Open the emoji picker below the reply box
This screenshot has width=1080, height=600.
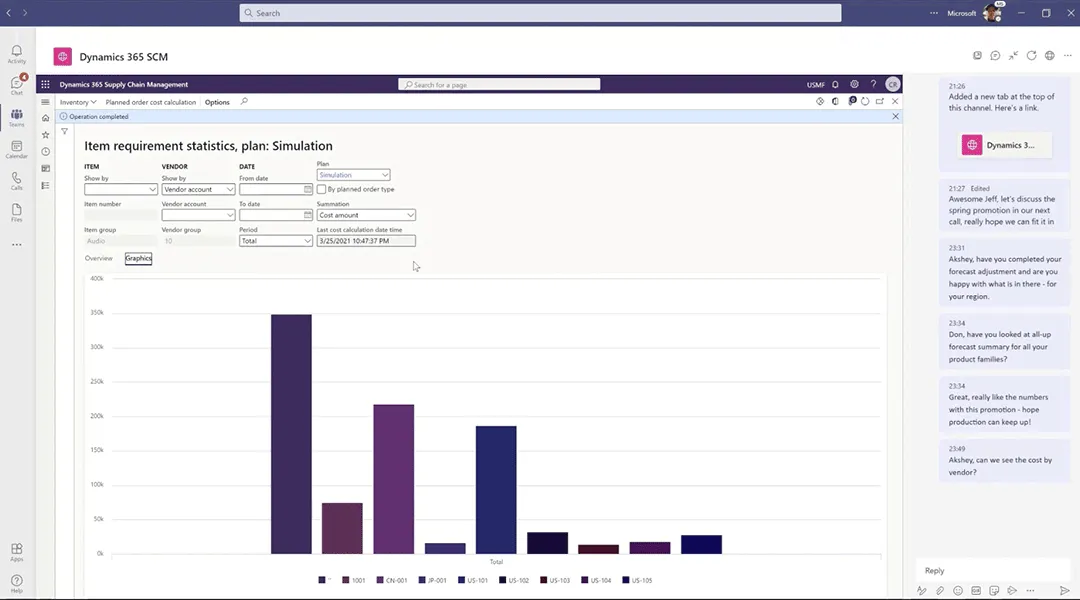[957, 590]
